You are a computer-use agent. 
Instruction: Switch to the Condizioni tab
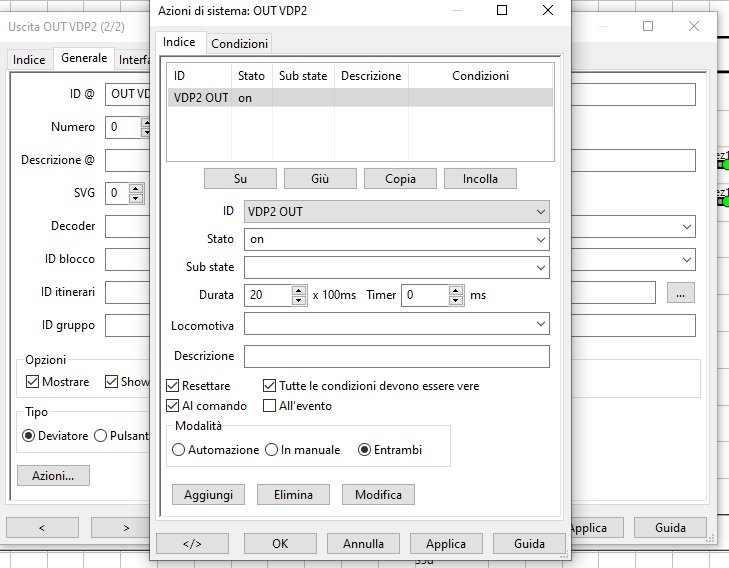pos(240,43)
